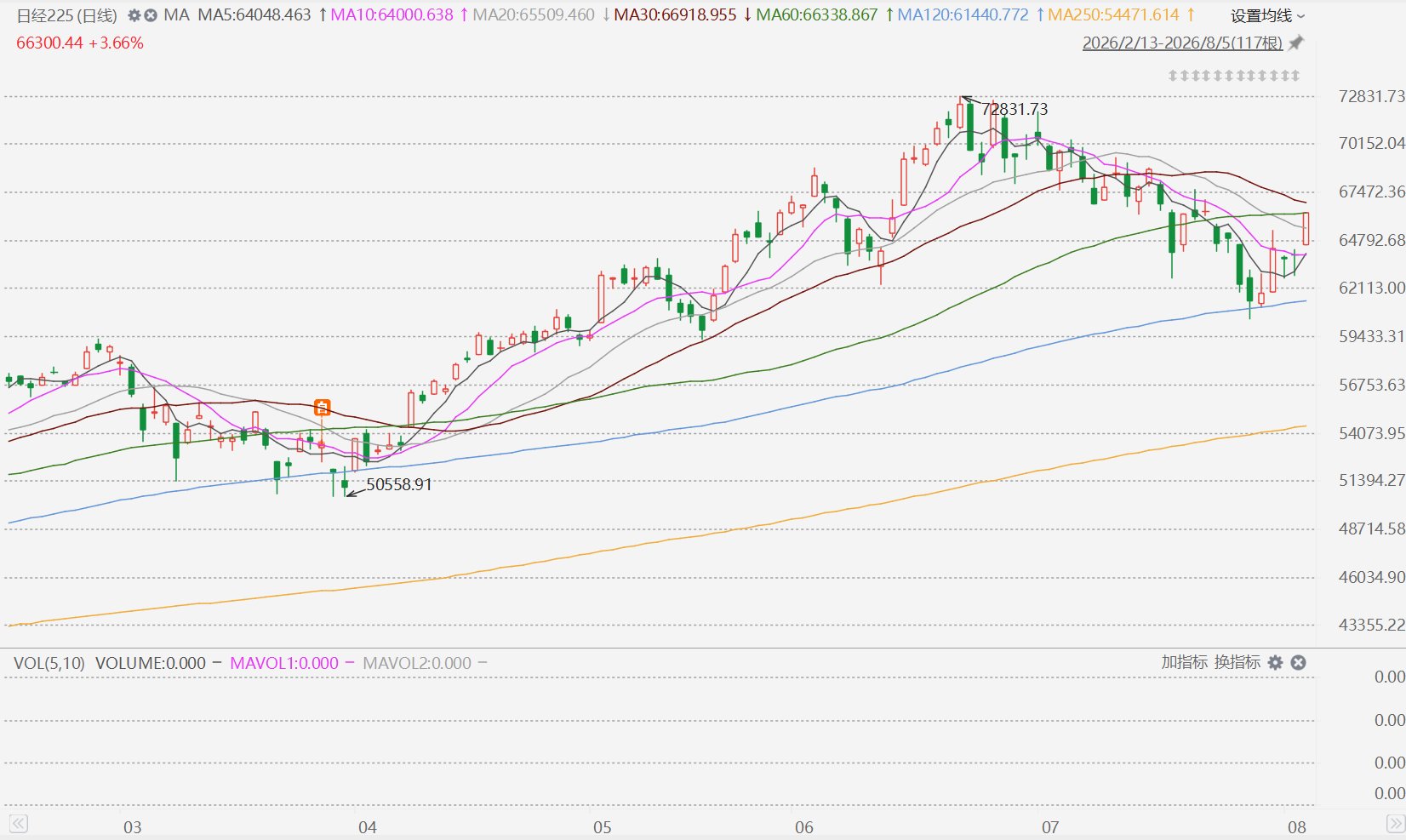This screenshot has width=1406, height=840.
Task: Open the 2026/2/13-2026/8/5 date range link
Action: [1182, 43]
